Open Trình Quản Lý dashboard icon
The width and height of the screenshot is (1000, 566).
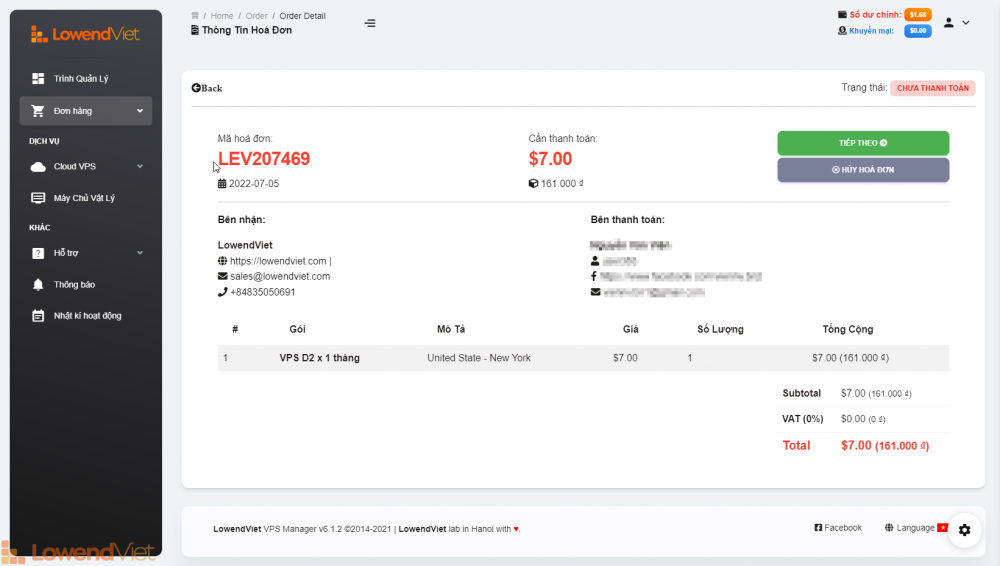tap(38, 78)
